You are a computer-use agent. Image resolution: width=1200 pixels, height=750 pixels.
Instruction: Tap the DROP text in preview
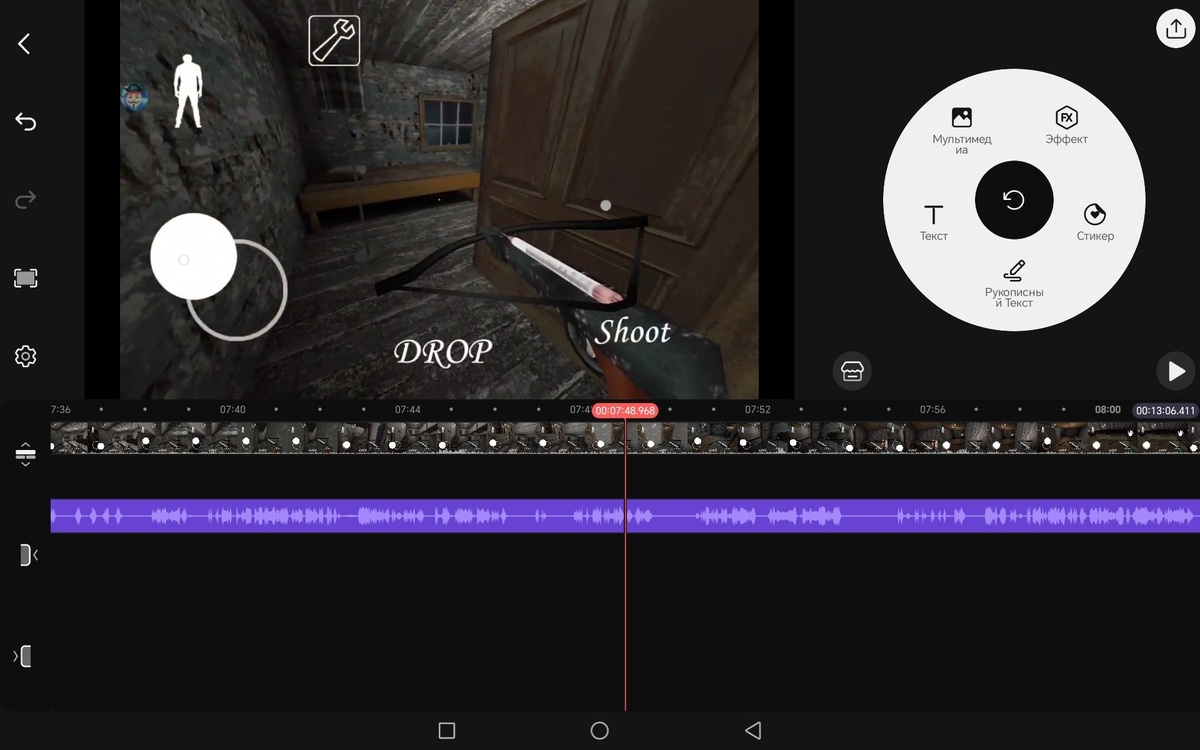coord(443,351)
